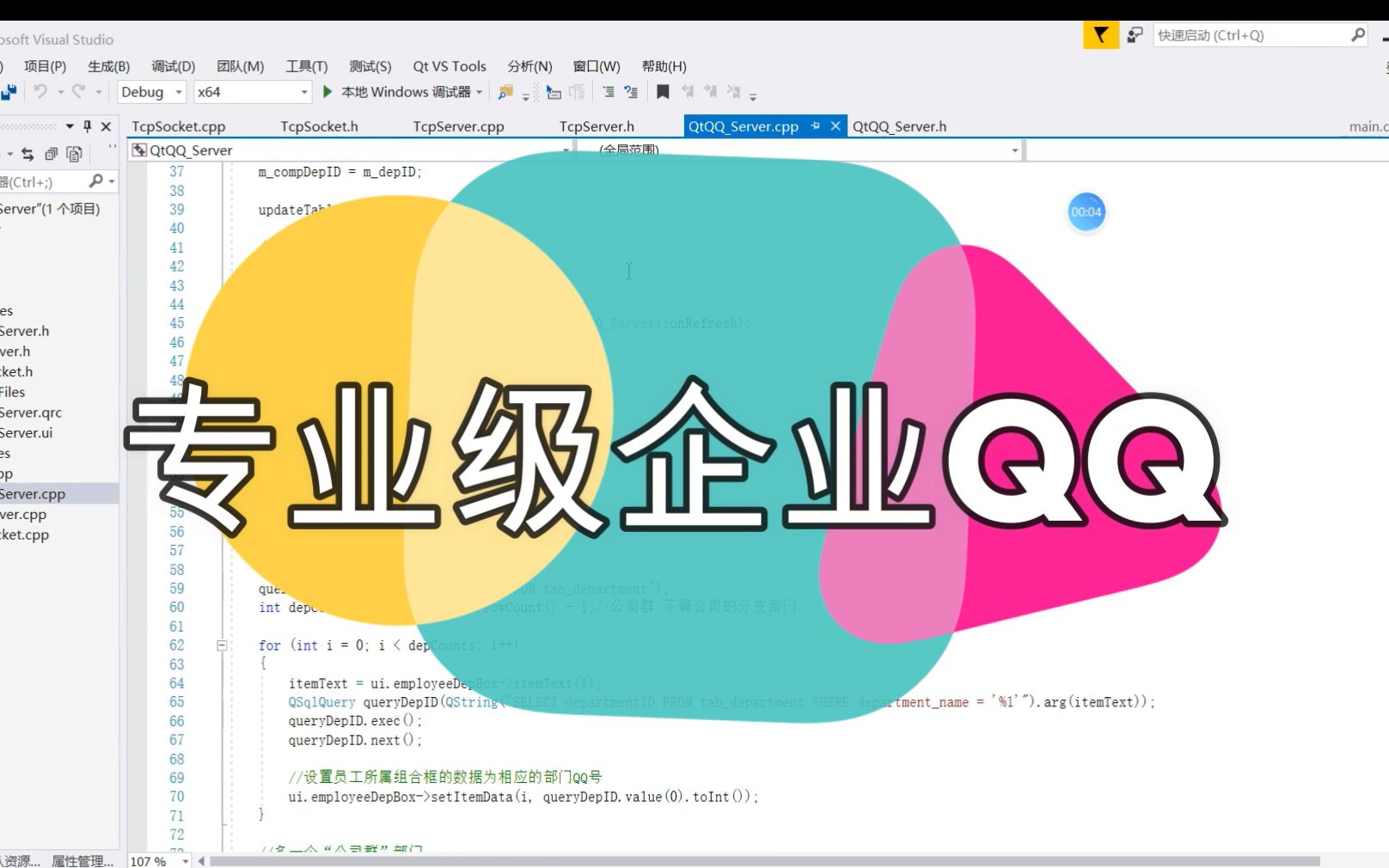Close the QtQQ_Server.cpp tab
This screenshot has height=868, width=1389.
click(835, 126)
